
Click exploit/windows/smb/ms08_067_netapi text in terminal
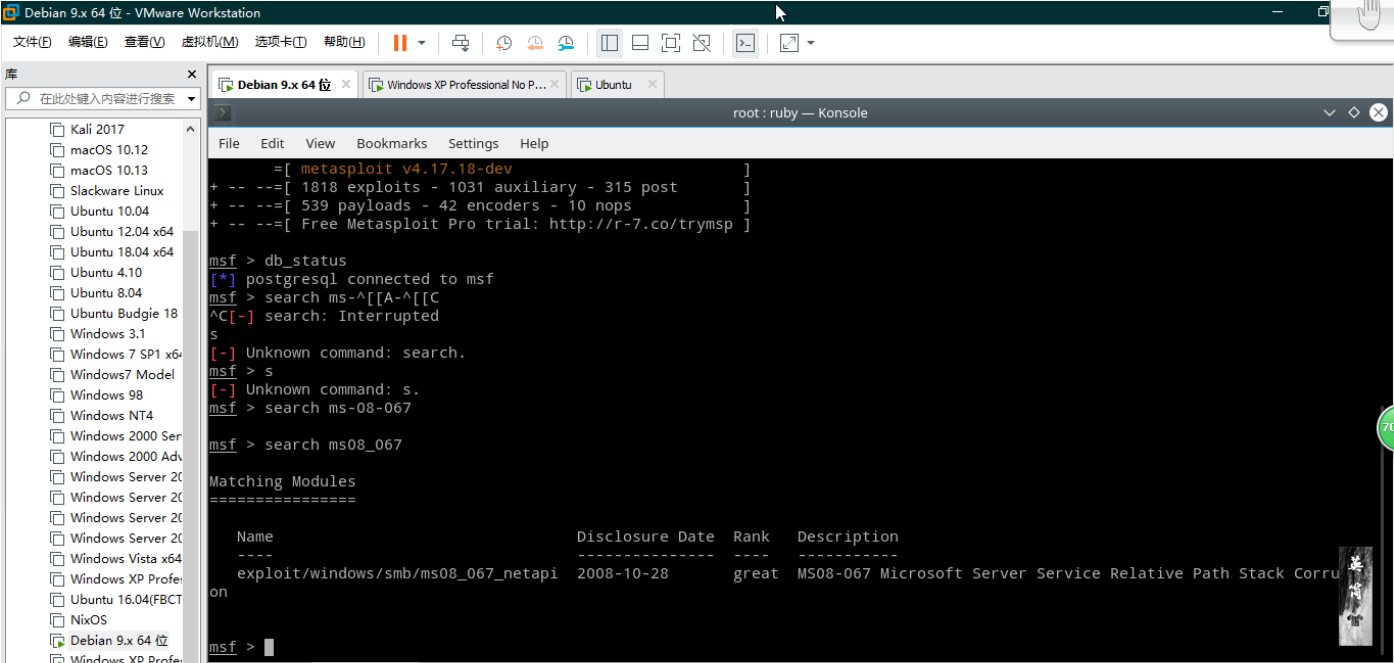(397, 574)
